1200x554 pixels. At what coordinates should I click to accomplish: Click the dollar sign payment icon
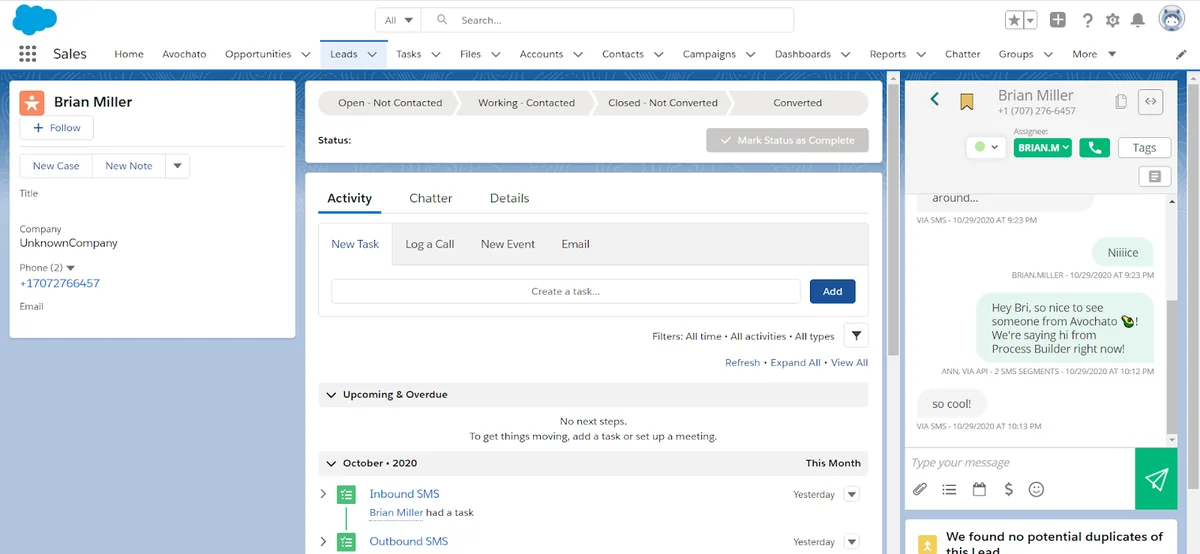click(1008, 489)
